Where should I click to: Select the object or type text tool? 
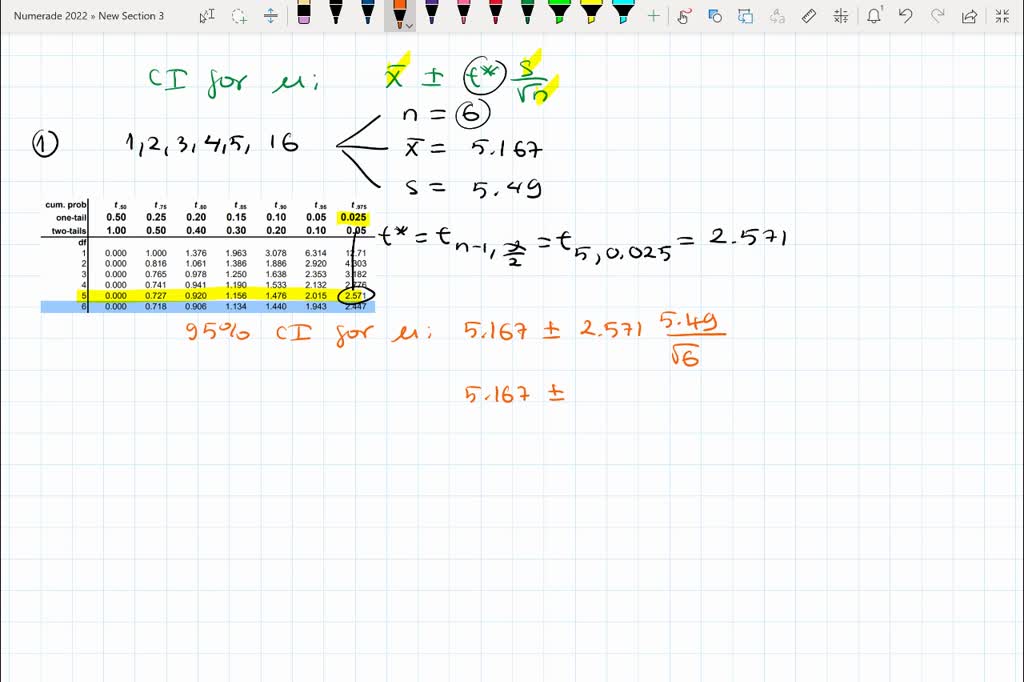coord(207,16)
